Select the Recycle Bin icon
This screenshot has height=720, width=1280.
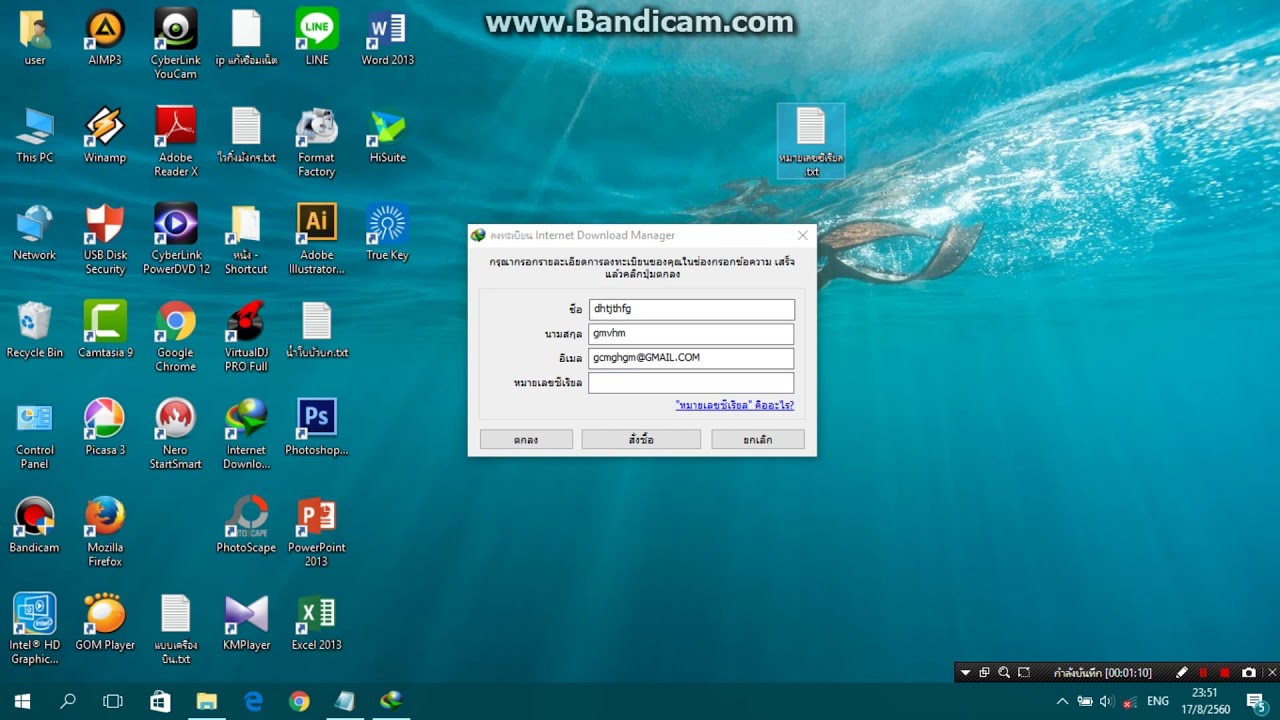(34, 330)
